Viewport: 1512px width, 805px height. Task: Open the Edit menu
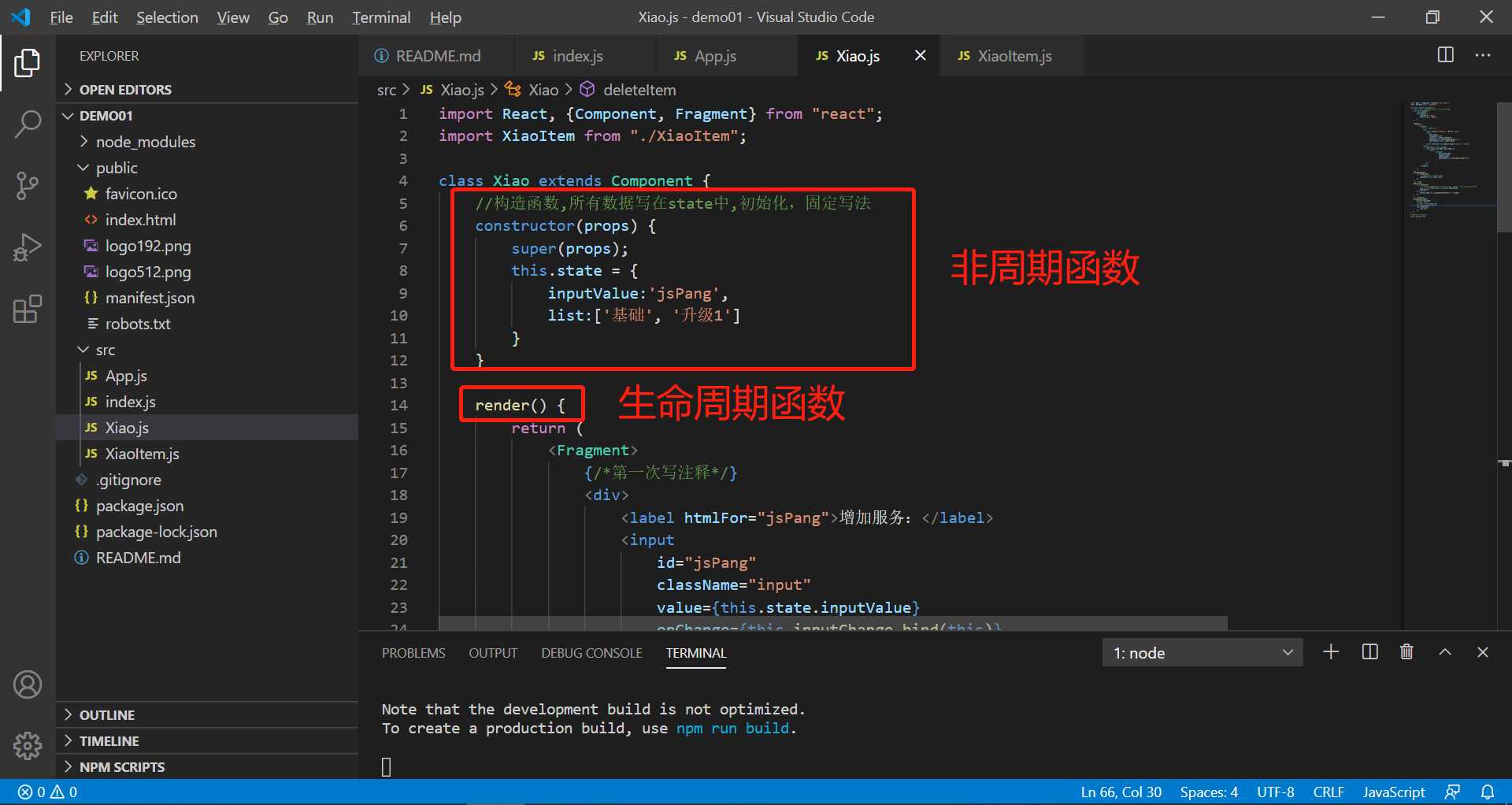(x=105, y=17)
